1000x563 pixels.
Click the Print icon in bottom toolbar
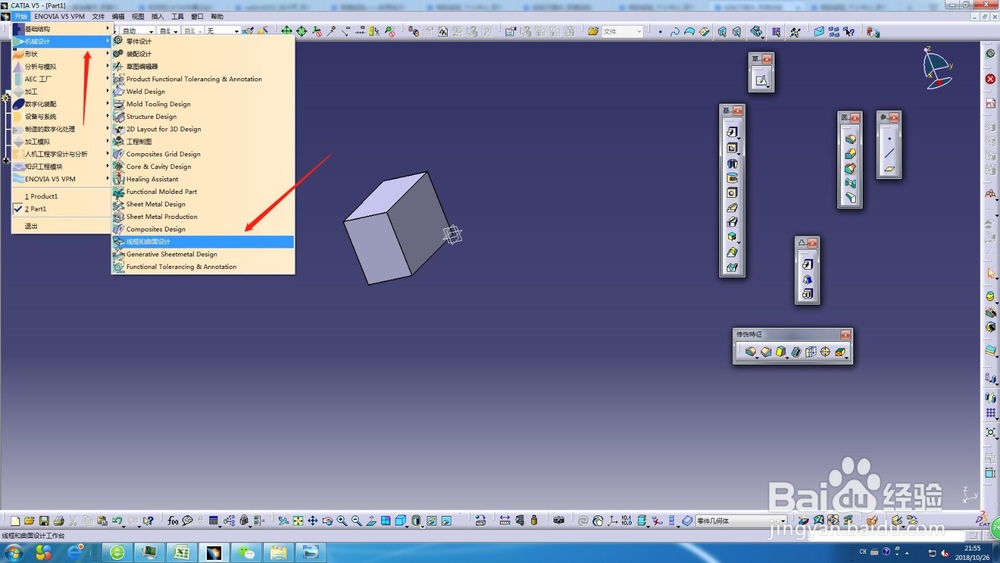point(59,521)
